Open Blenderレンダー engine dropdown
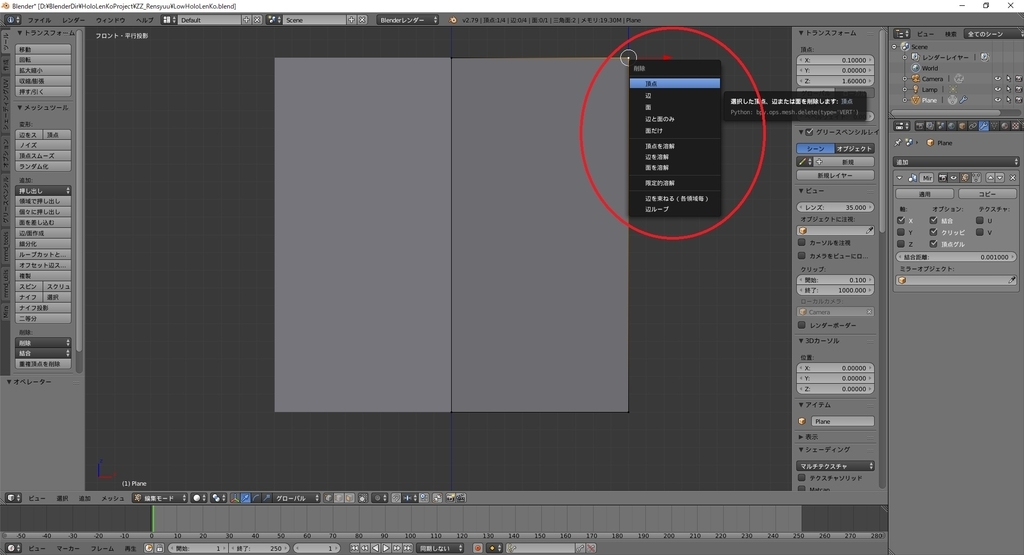Viewport: 1024px width, 555px height. 408,20
